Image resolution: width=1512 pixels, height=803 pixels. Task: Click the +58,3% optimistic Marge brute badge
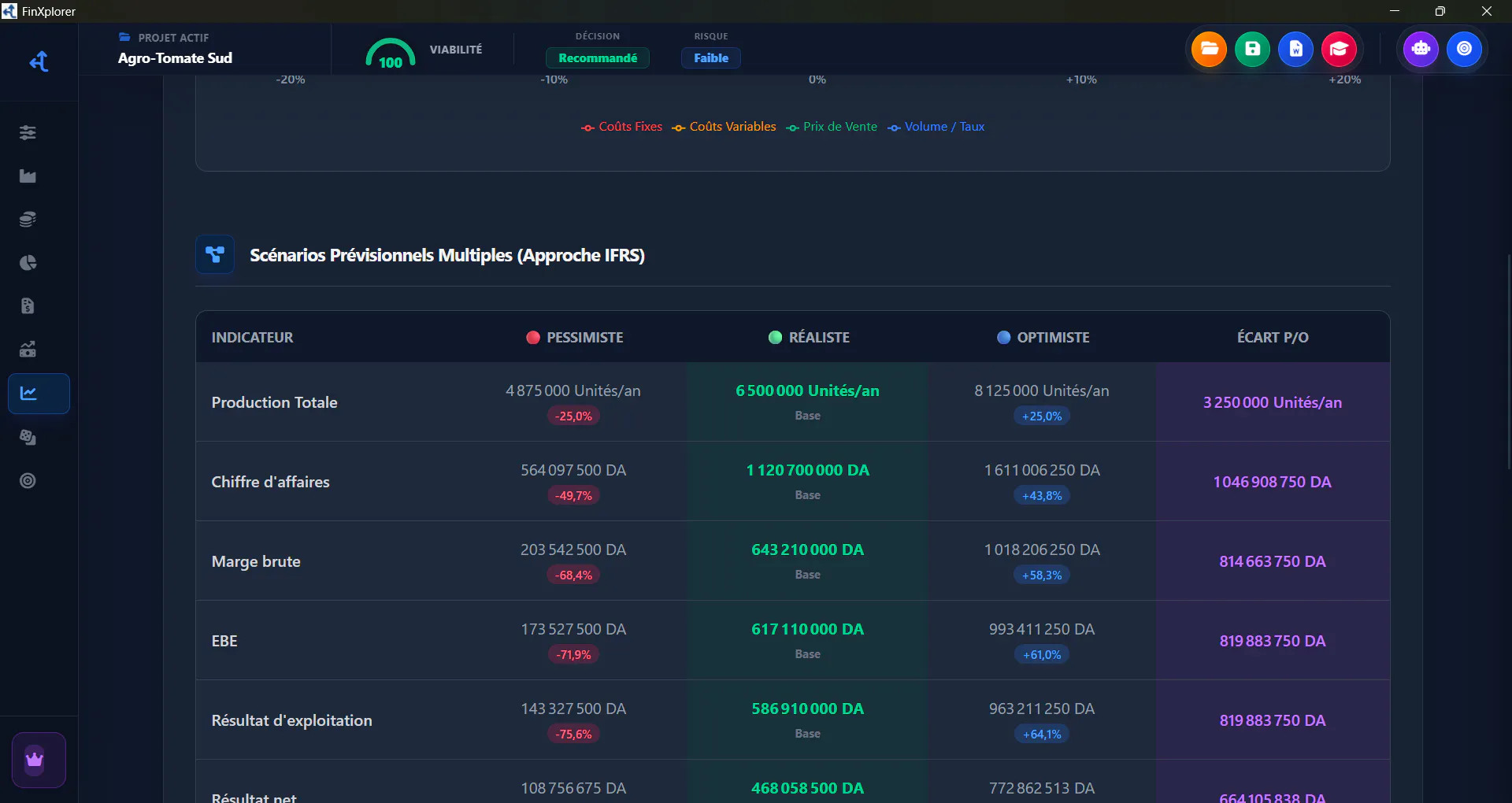tap(1042, 575)
